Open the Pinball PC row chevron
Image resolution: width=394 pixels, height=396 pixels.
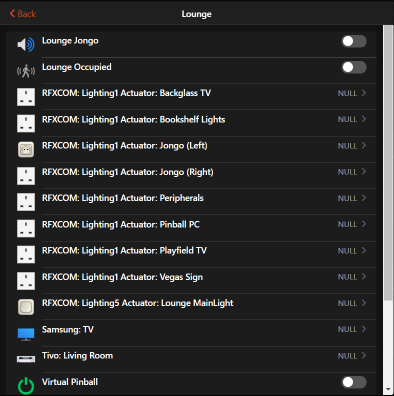[x=364, y=224]
